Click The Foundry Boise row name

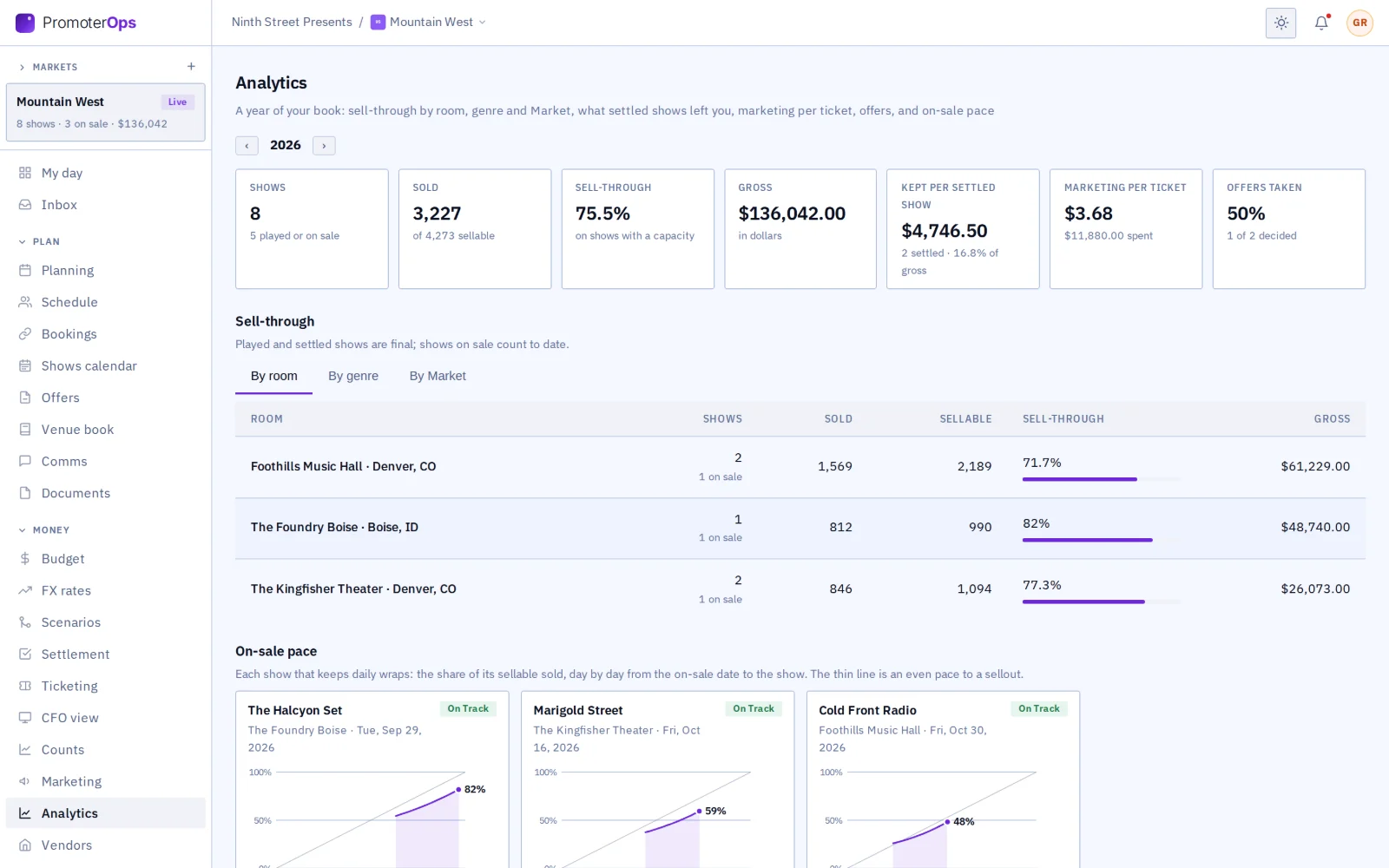tap(334, 528)
